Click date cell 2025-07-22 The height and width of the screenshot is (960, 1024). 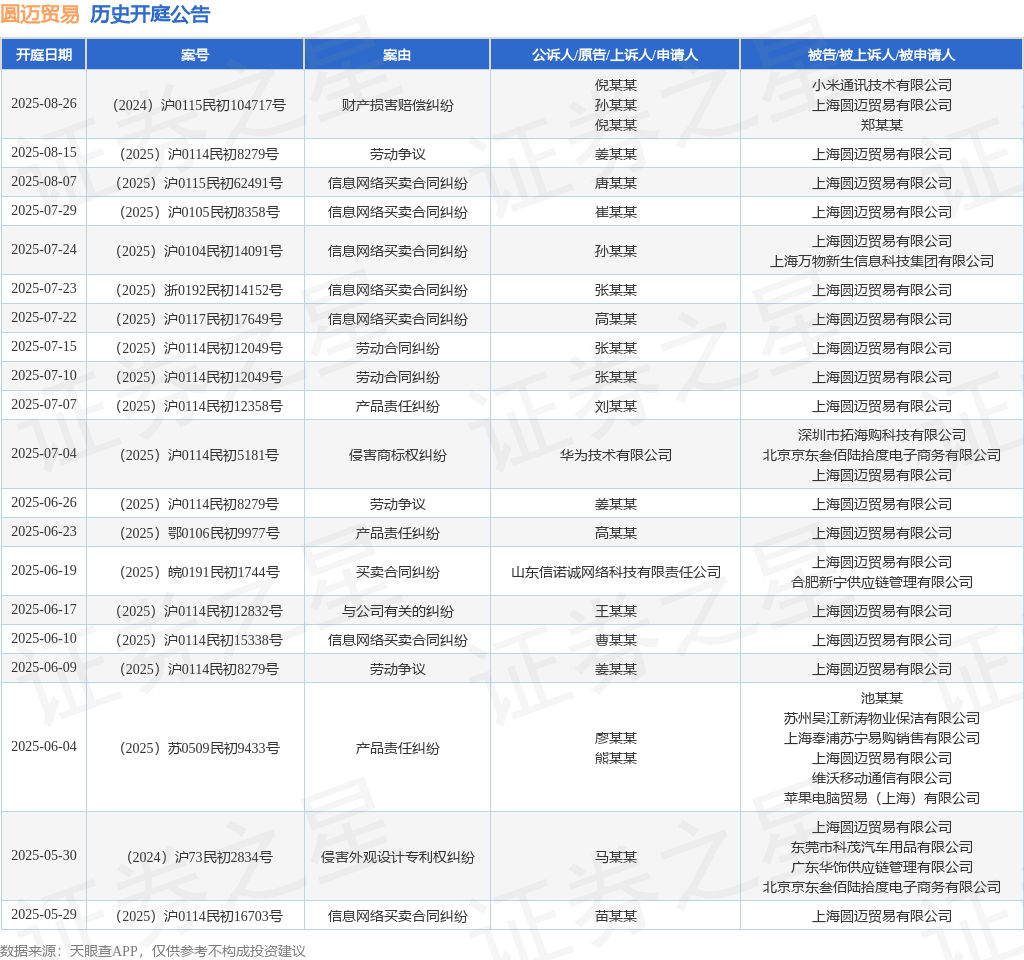click(x=44, y=318)
